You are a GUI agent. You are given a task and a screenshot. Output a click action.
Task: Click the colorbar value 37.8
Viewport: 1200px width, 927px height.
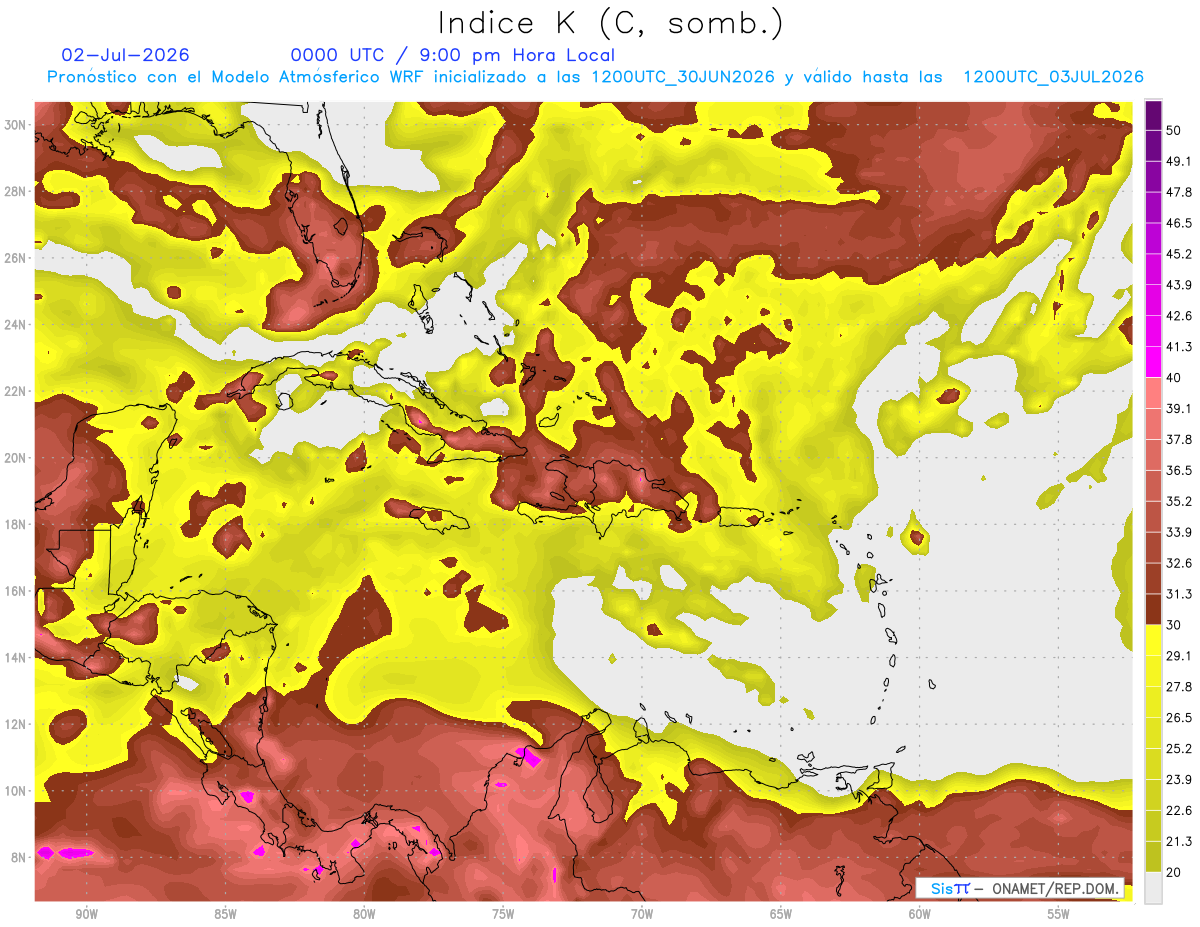(x=1178, y=439)
